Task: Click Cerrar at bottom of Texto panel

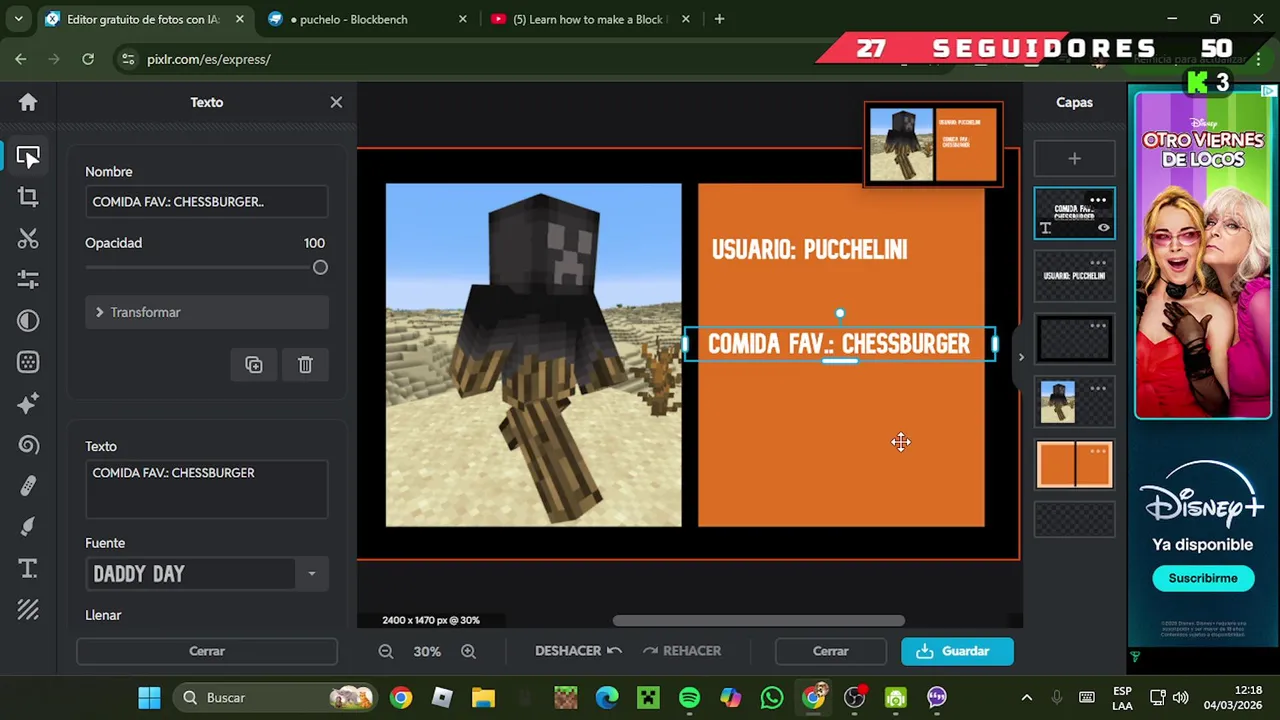Action: 207,651
